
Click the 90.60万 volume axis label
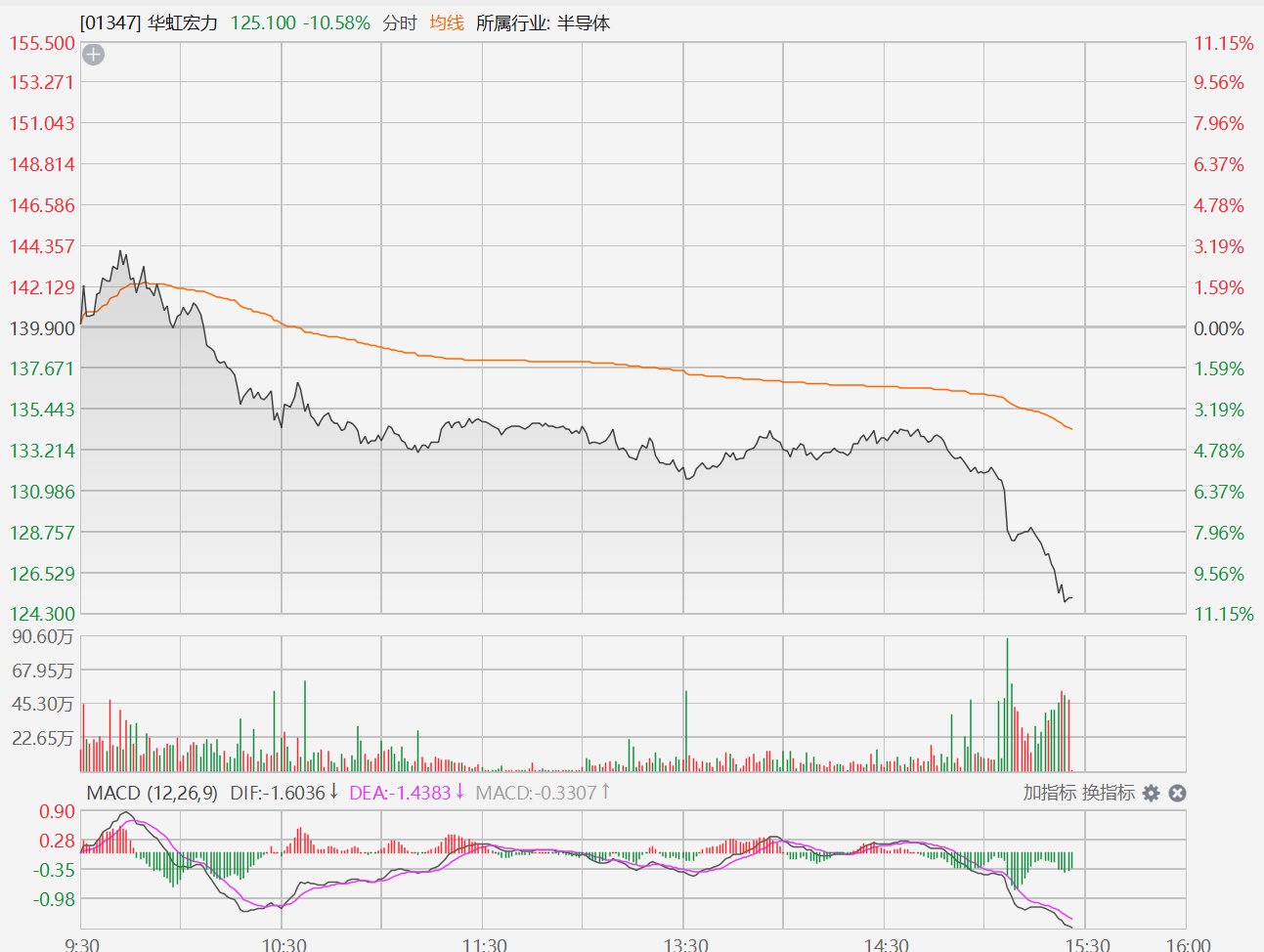[42, 637]
